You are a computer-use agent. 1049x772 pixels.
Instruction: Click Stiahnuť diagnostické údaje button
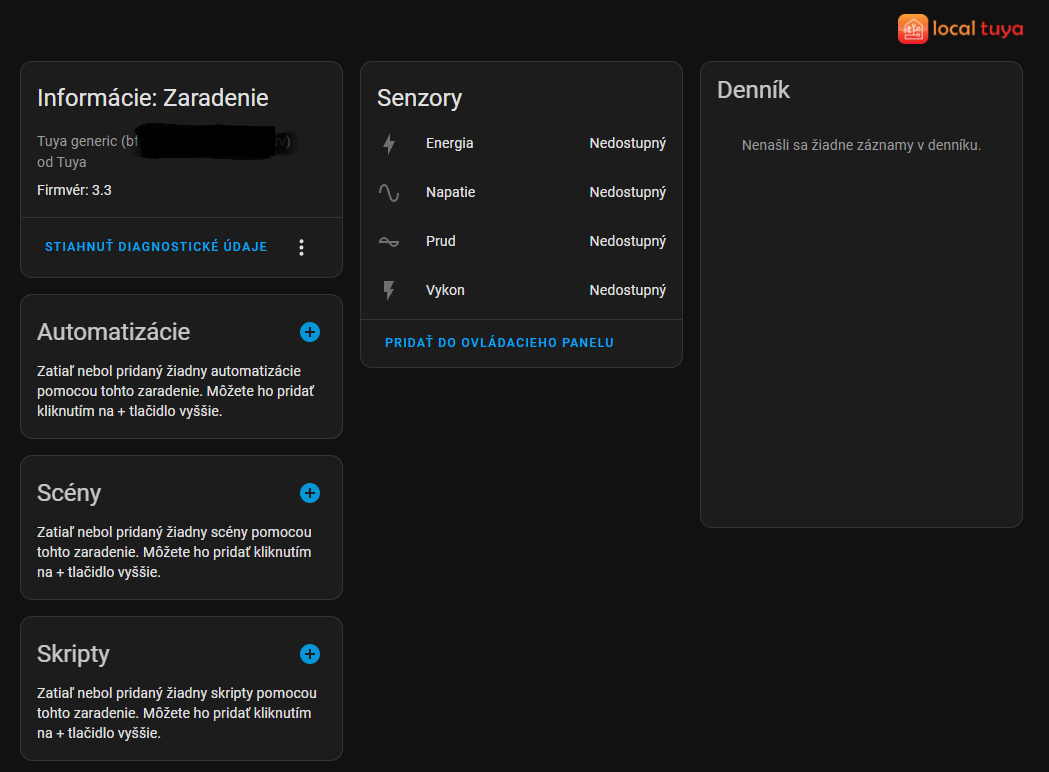tap(156, 247)
